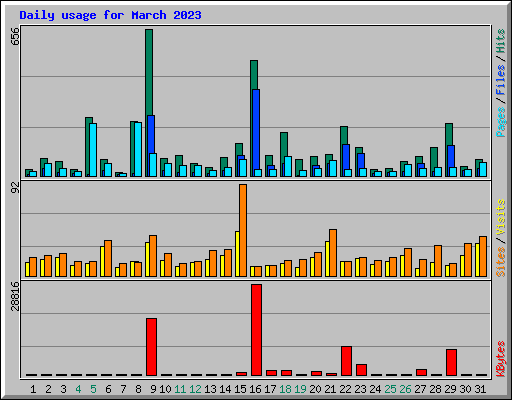Click the red KBytes bar for day 16
This screenshot has width=512, height=400.
click(256, 330)
